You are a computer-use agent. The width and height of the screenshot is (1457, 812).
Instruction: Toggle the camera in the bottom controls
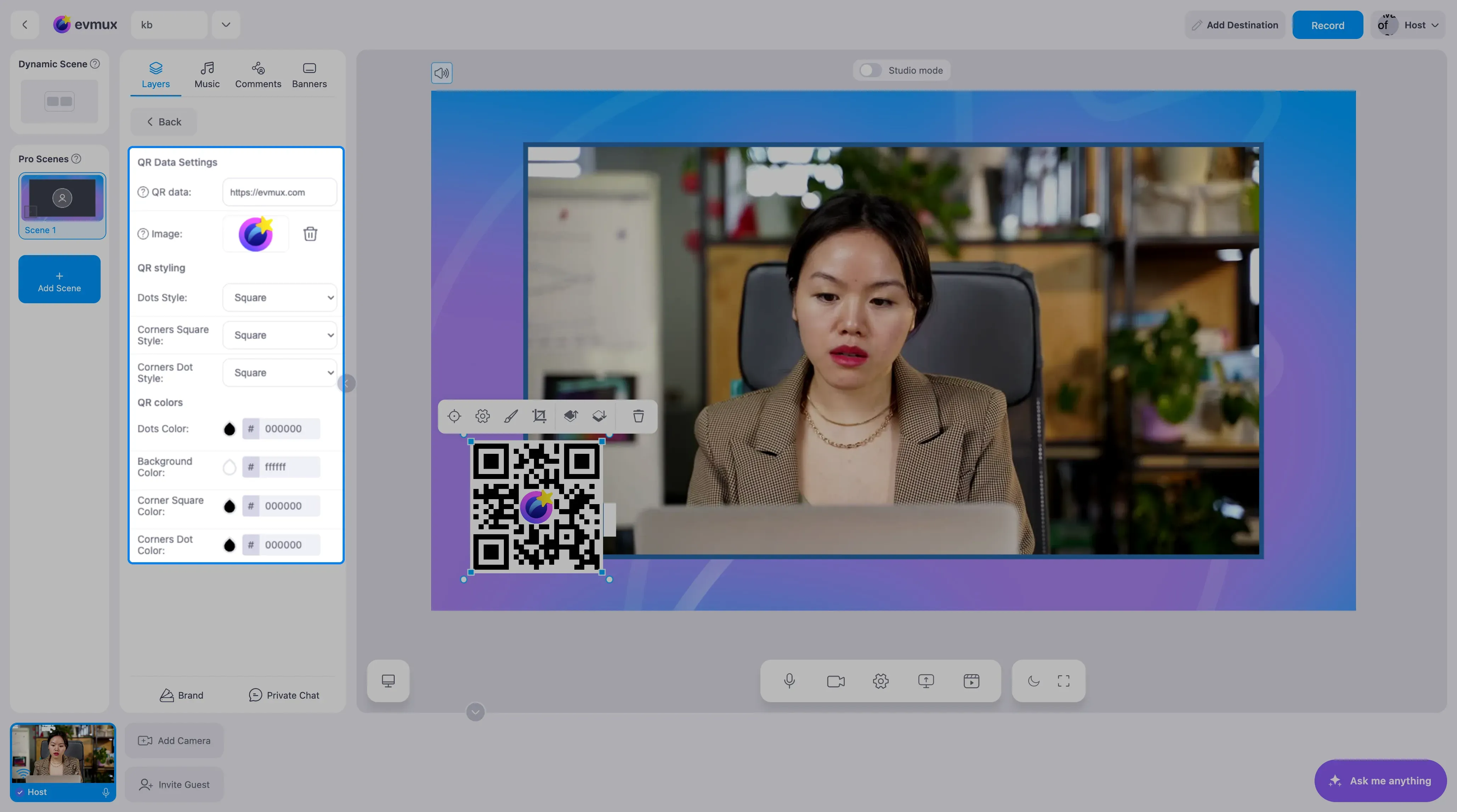(x=836, y=681)
